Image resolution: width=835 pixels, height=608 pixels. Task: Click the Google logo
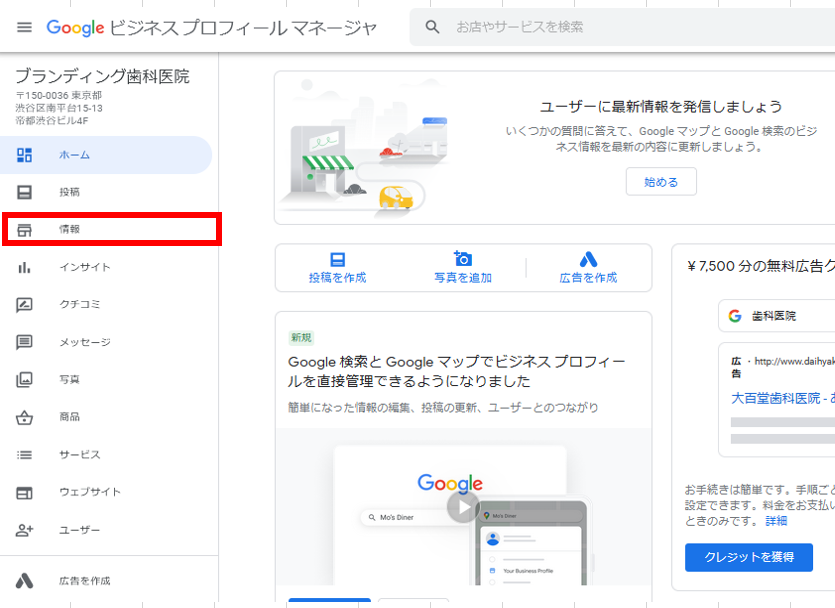75,28
